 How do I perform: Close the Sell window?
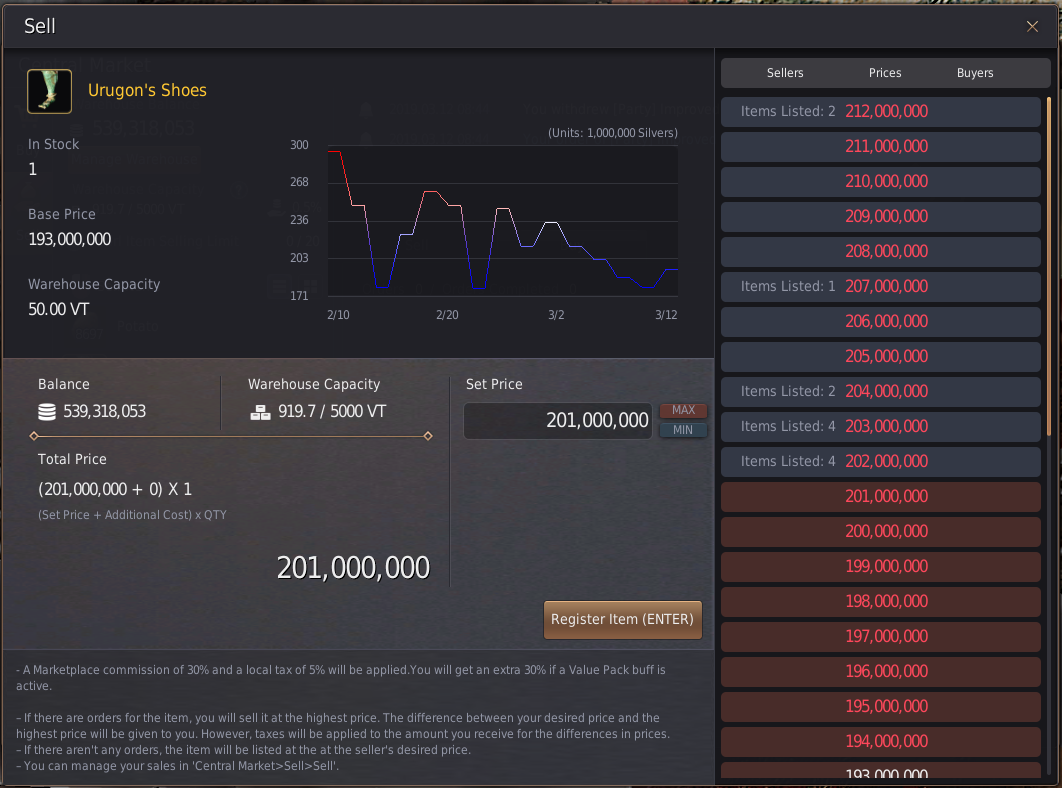point(1032,26)
